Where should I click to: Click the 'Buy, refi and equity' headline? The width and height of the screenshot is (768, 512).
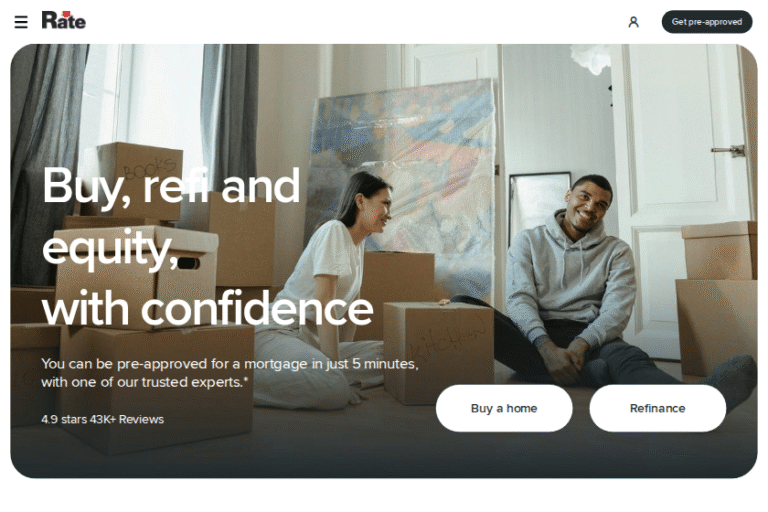pos(171,217)
